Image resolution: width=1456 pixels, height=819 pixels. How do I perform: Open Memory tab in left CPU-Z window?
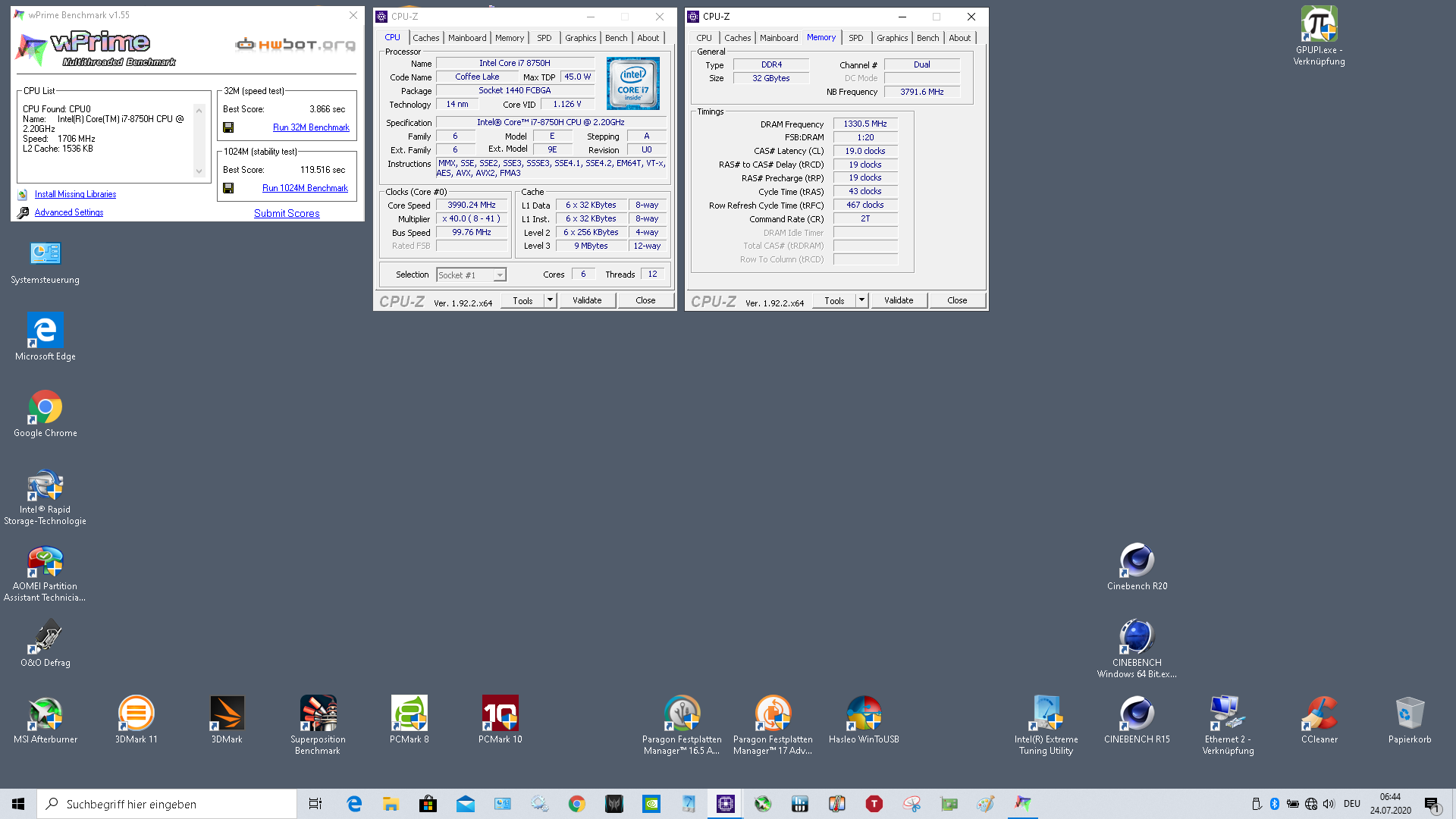pos(510,38)
